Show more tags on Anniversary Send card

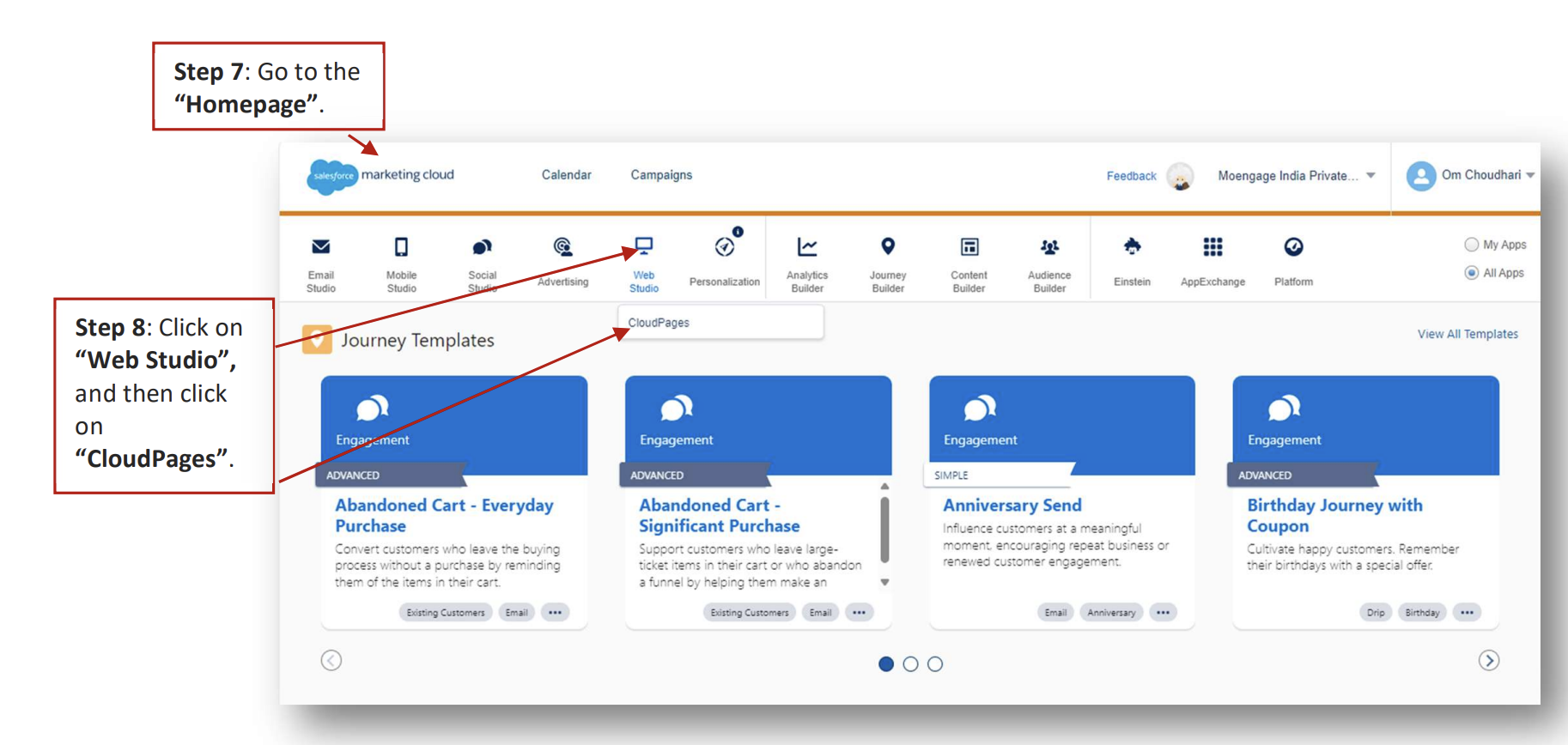[1163, 613]
